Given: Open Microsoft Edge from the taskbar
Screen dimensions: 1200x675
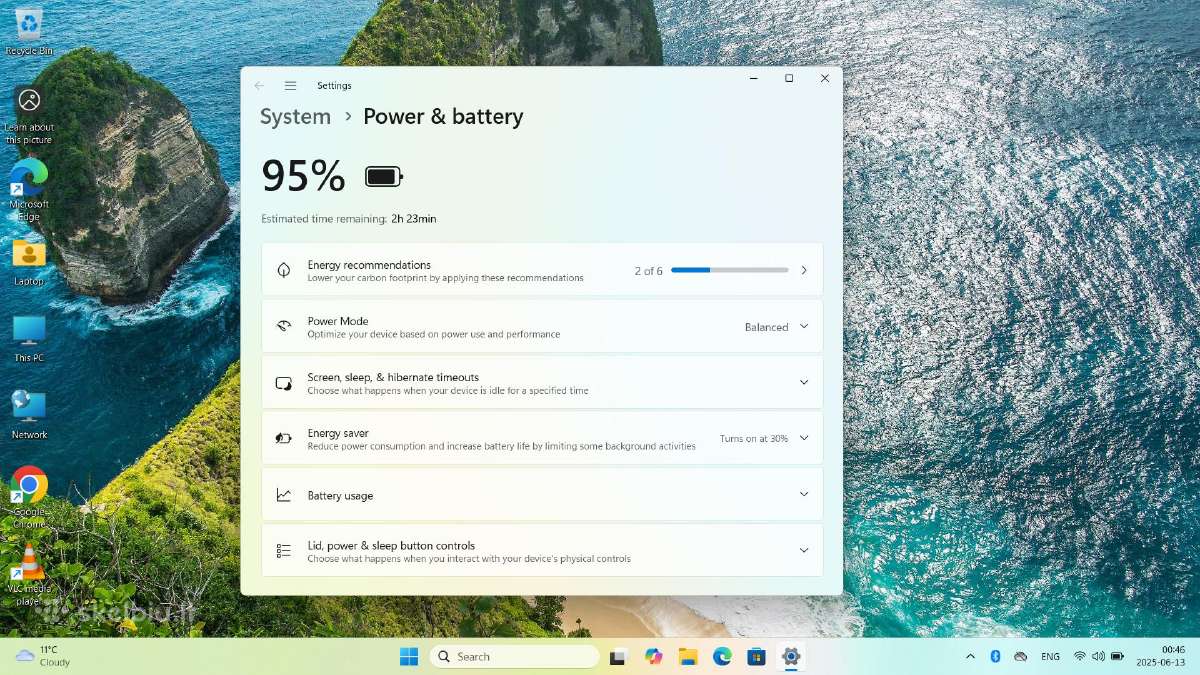Looking at the screenshot, I should click(x=722, y=656).
